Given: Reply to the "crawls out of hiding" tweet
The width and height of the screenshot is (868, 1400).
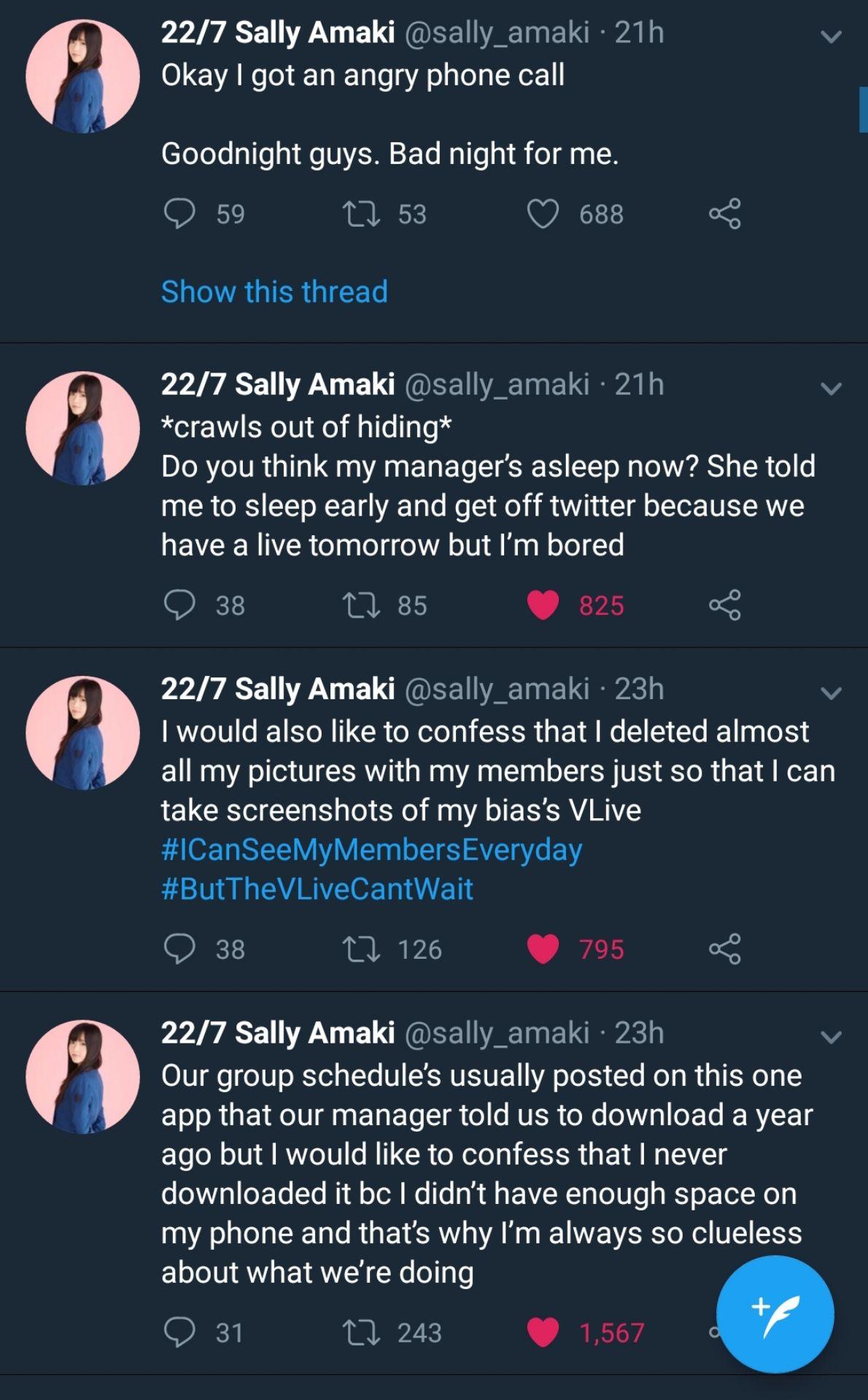Looking at the screenshot, I should (179, 605).
